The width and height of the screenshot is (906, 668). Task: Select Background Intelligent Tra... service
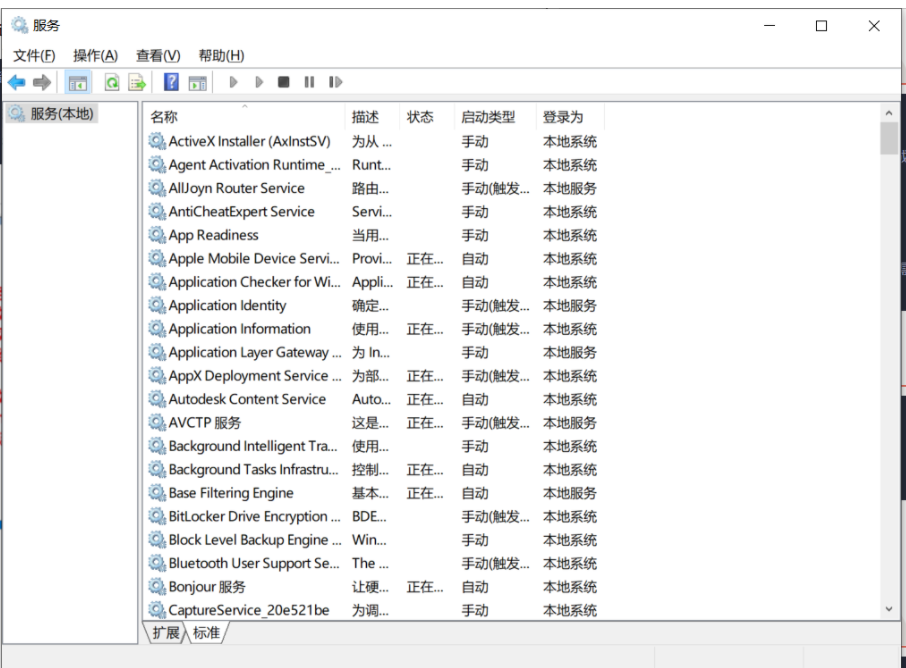pos(373,446)
